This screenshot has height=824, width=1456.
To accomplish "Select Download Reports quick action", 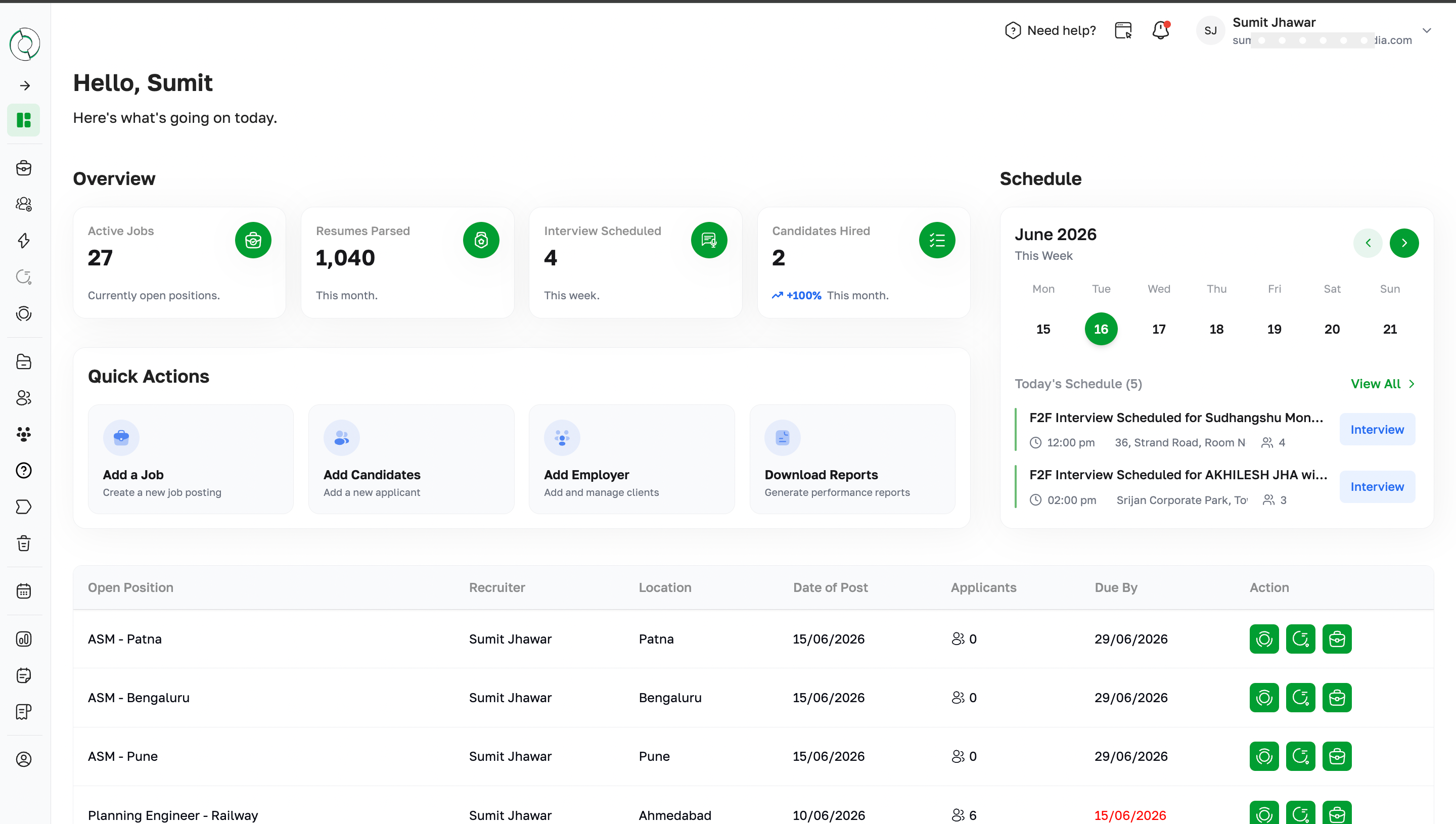I will tap(852, 459).
